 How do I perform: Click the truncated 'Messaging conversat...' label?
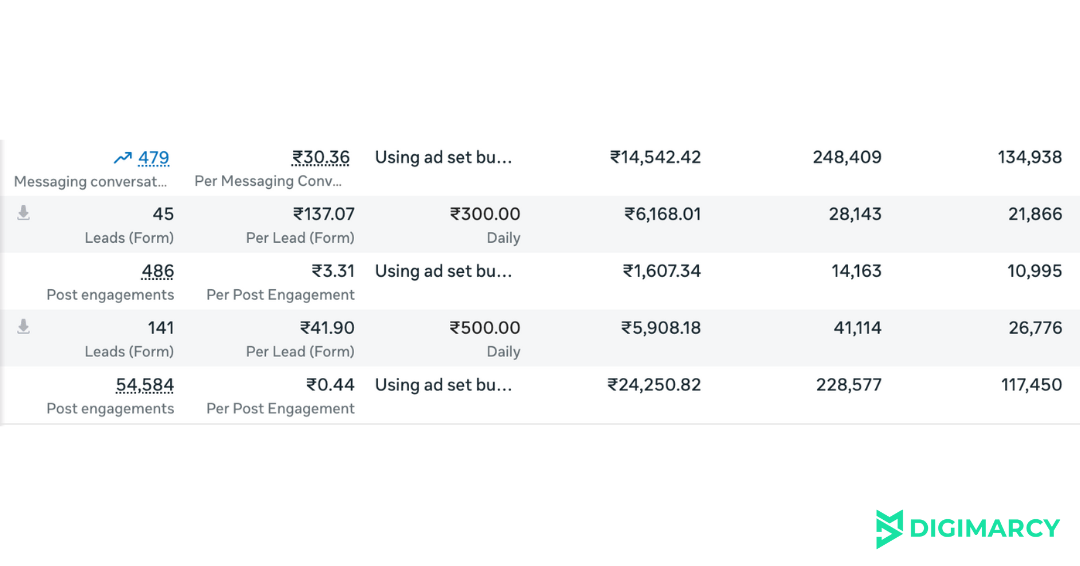pos(91,182)
